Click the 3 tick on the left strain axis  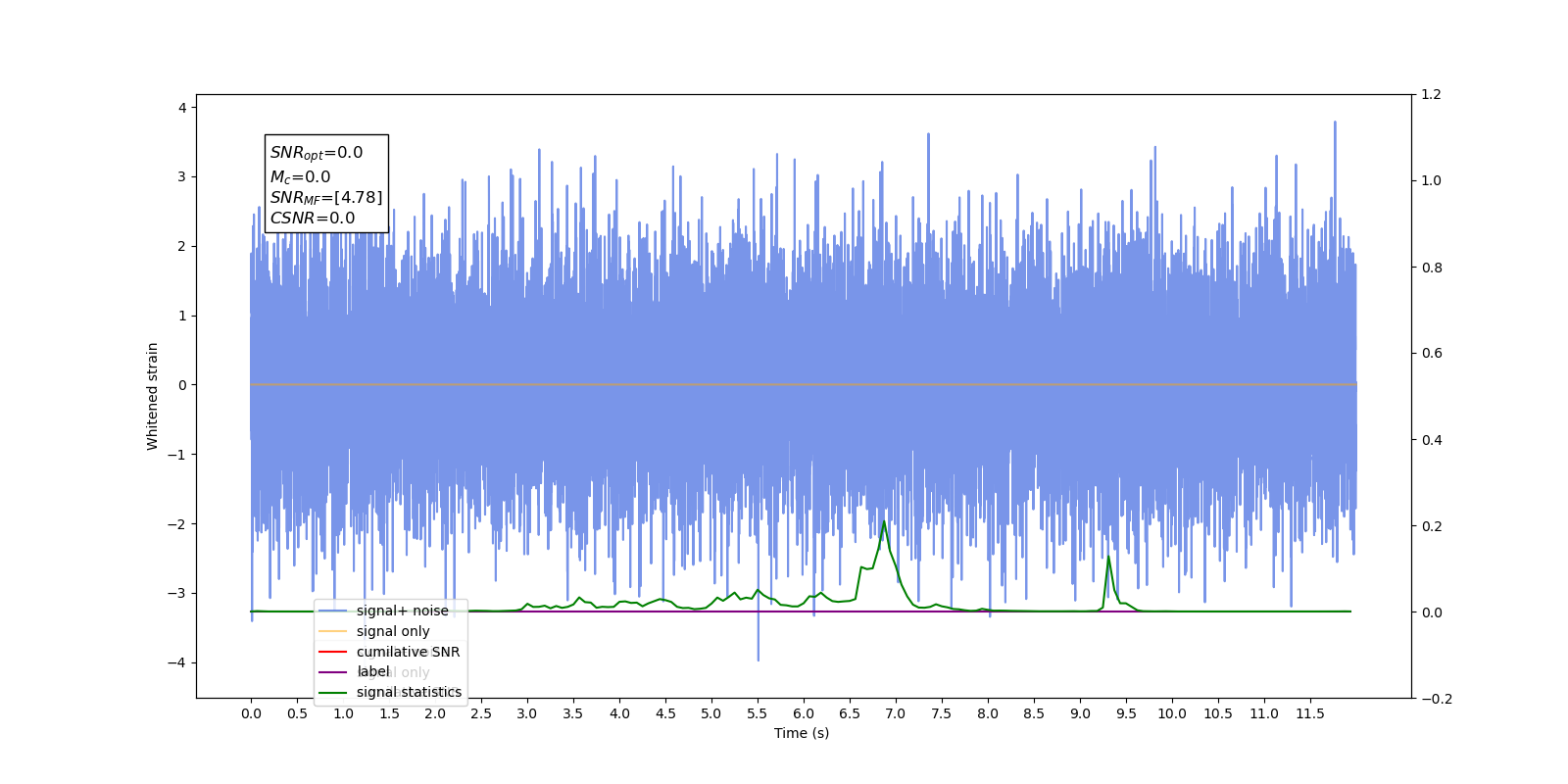tap(182, 177)
